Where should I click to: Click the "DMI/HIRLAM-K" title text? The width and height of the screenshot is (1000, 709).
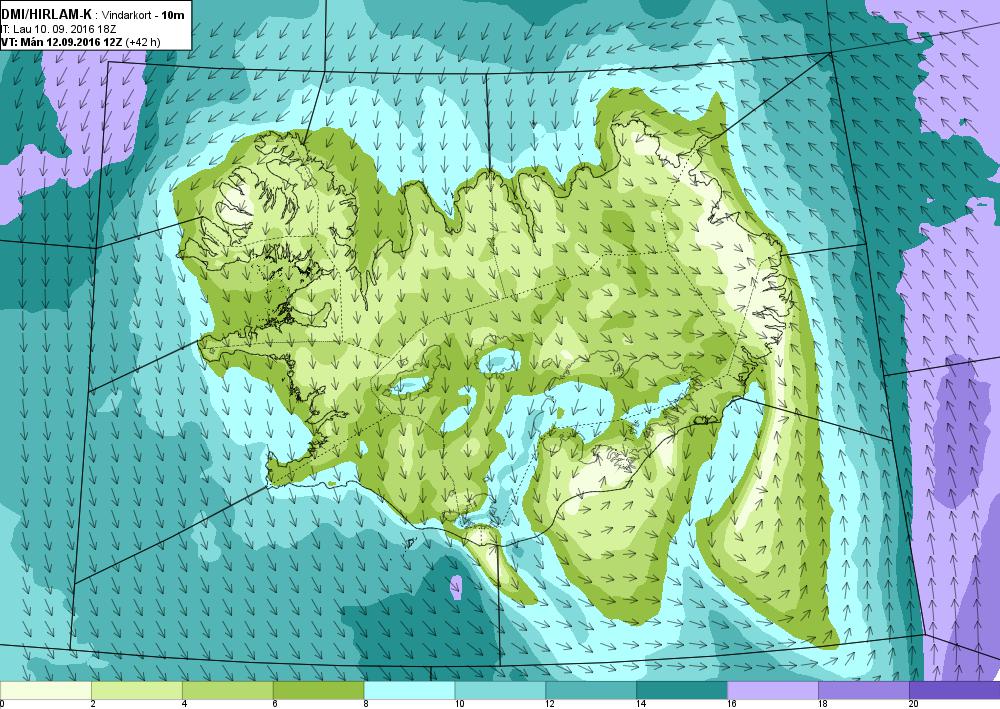click(47, 14)
